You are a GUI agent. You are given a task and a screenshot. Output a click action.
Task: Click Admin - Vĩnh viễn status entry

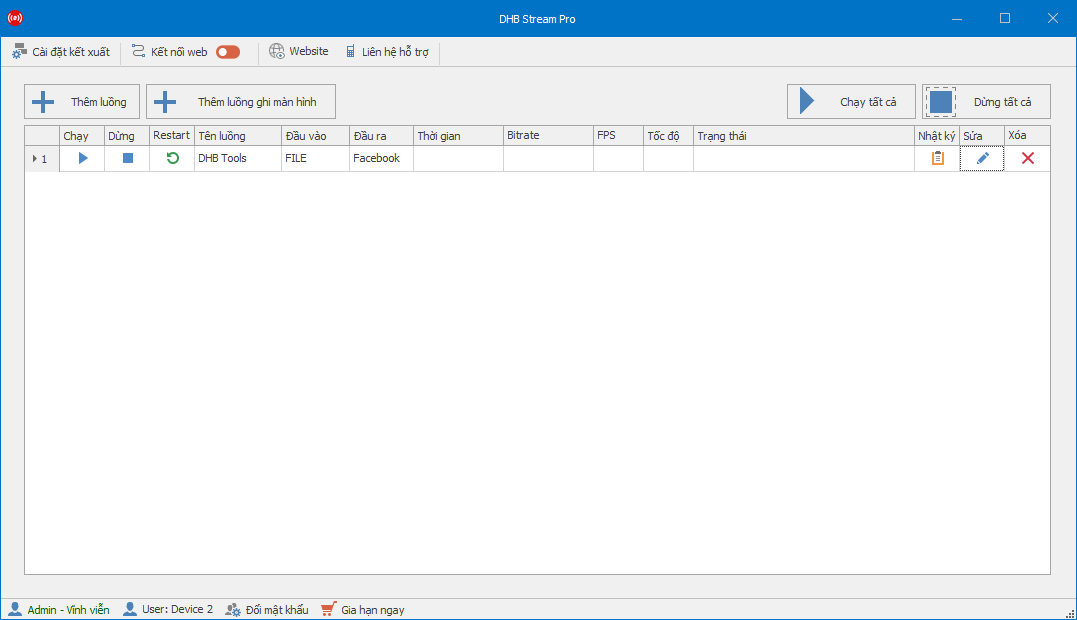click(x=59, y=610)
